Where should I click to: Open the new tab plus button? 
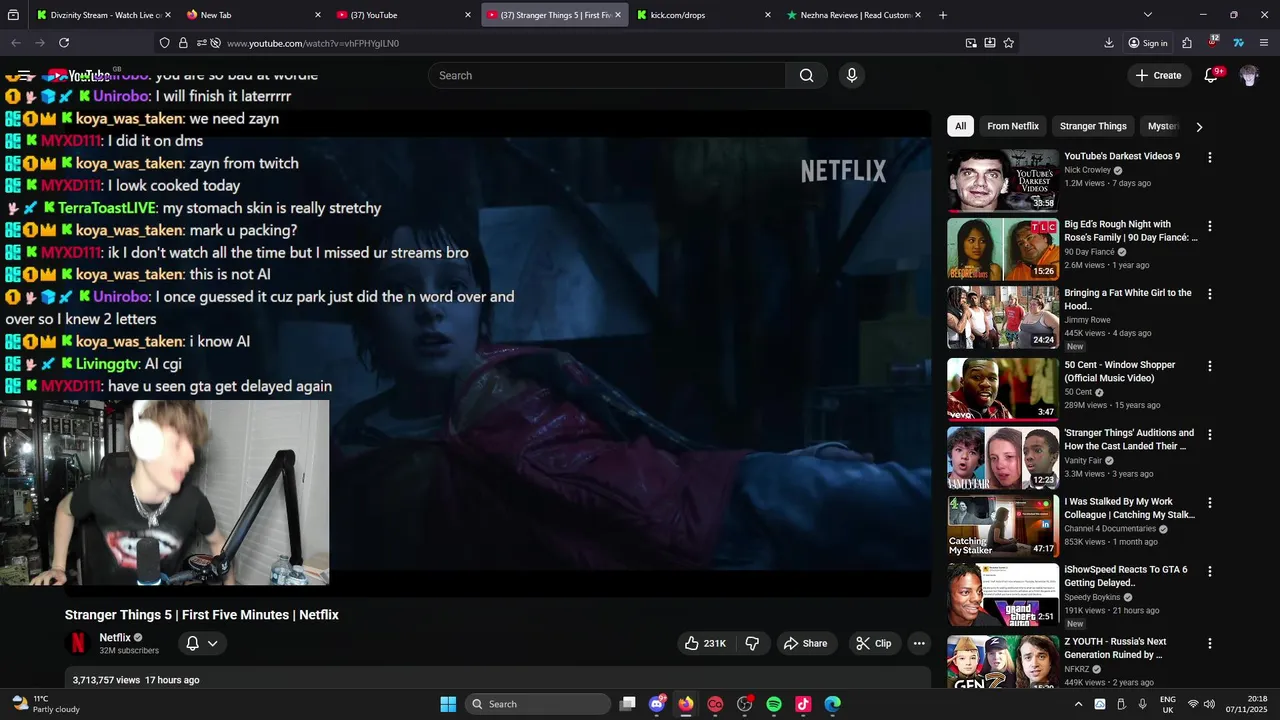click(943, 15)
